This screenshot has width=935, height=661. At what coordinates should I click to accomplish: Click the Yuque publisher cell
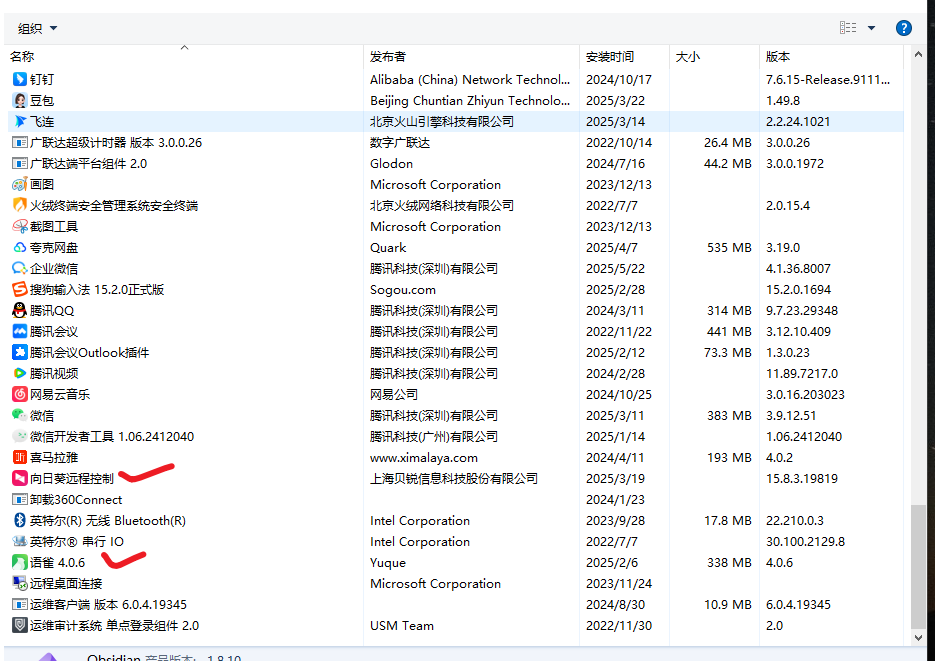[x=388, y=563]
